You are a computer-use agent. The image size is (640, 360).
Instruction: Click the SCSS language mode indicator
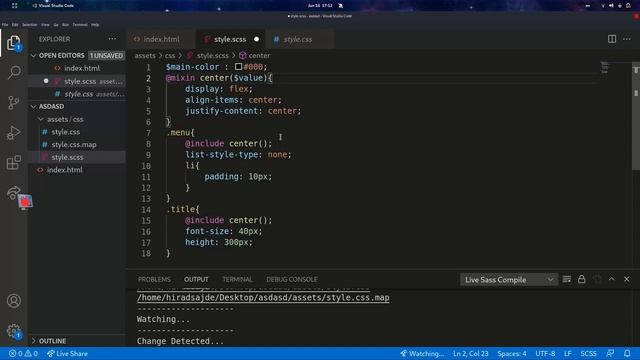coord(588,353)
